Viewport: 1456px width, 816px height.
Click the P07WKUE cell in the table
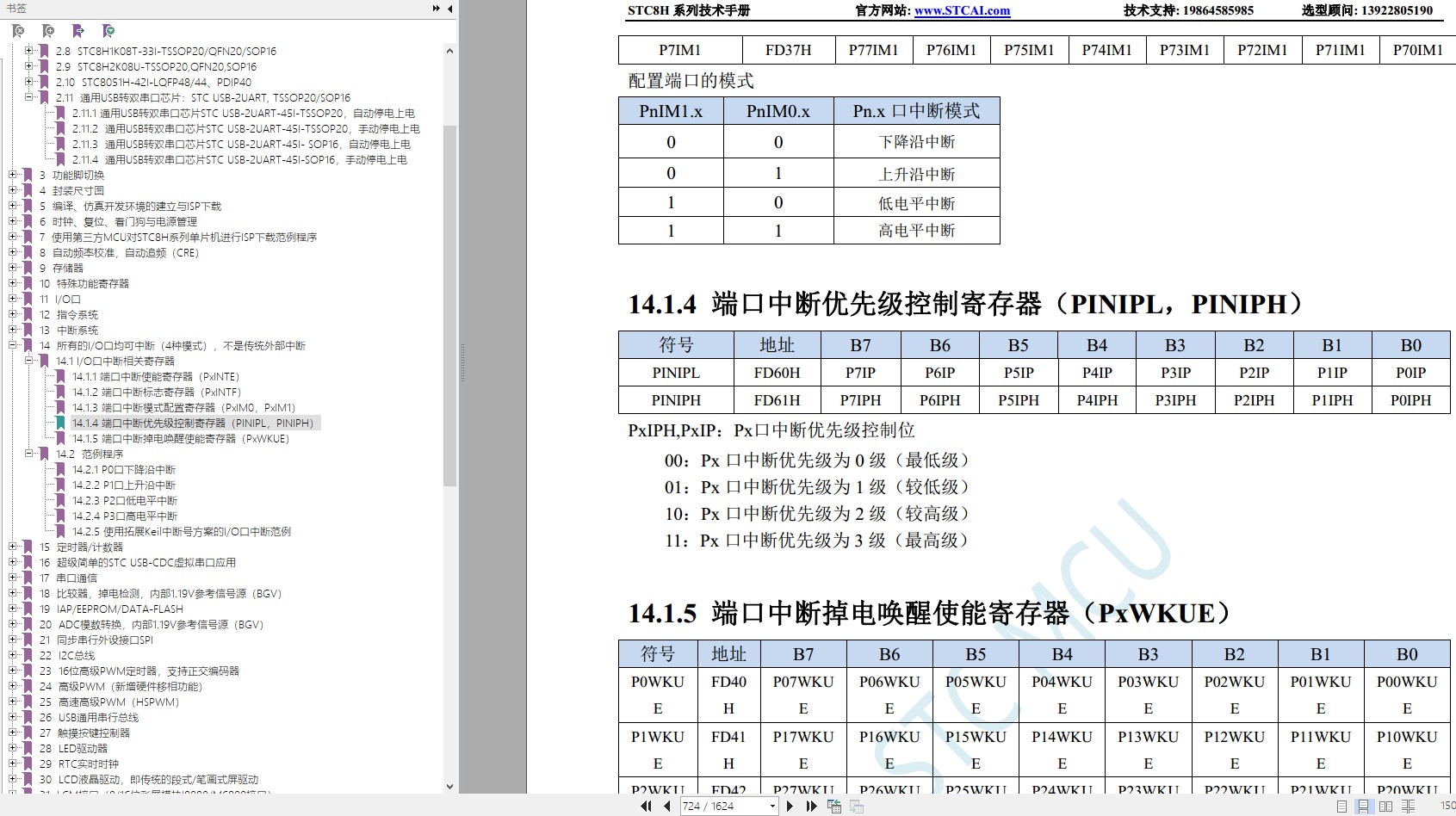(803, 695)
